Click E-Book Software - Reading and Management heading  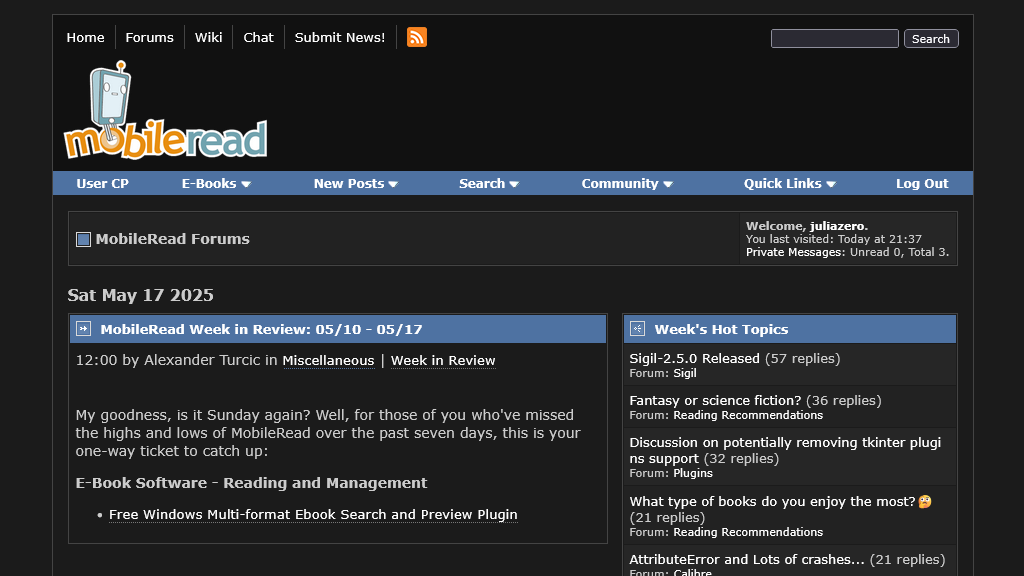coord(251,483)
